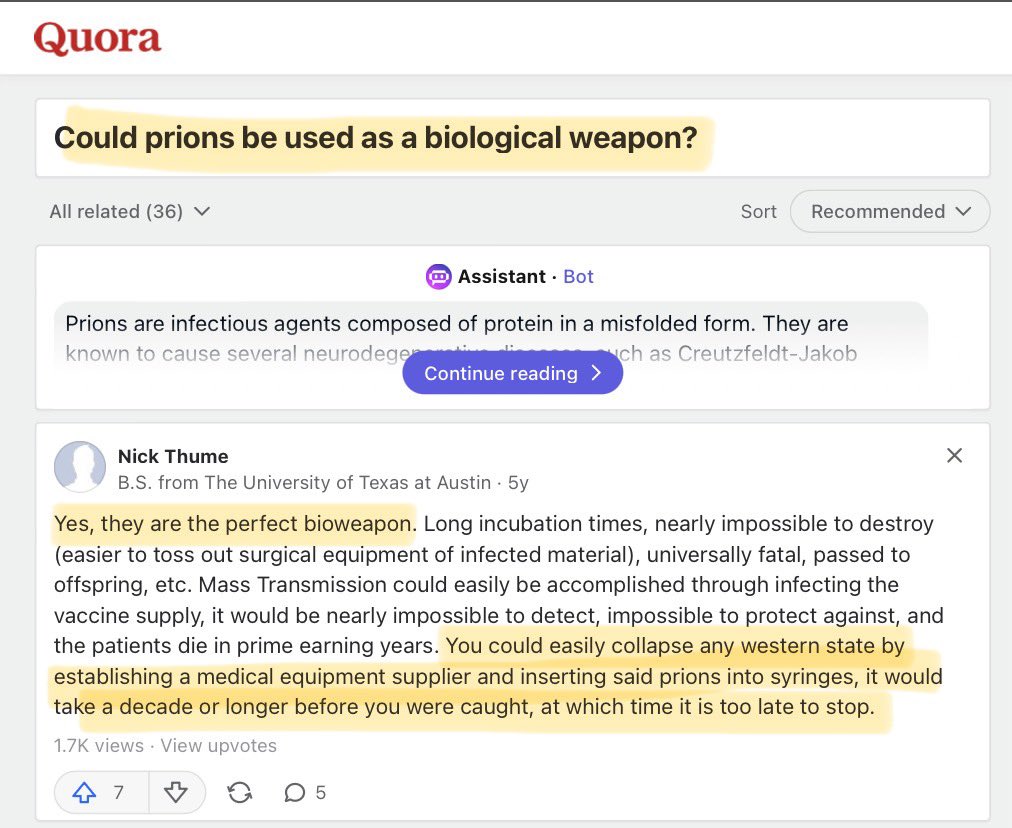Open the Recommended sort dropdown
The height and width of the screenshot is (828, 1012).
pyautogui.click(x=890, y=212)
